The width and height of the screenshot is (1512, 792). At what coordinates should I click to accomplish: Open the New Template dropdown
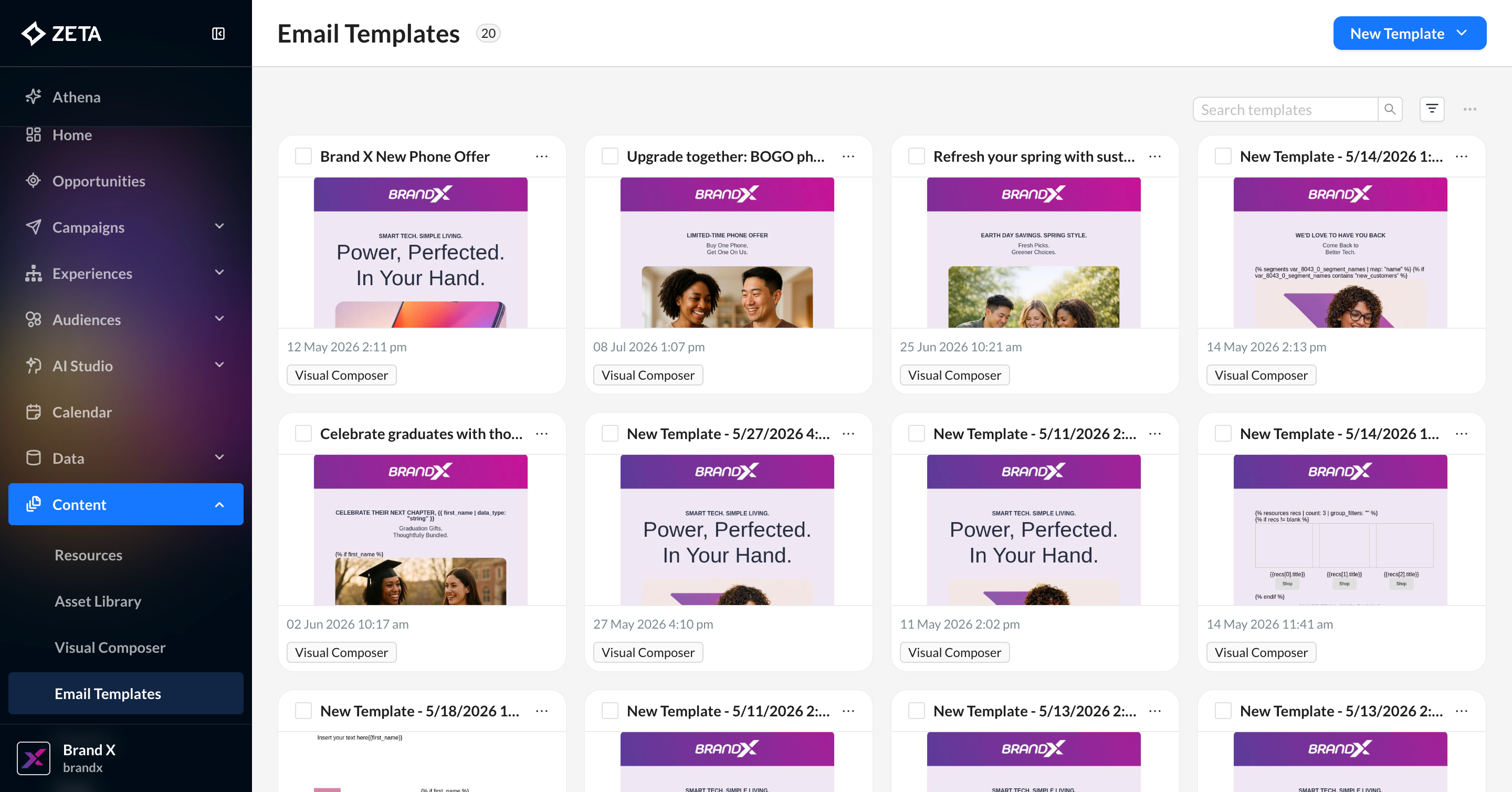pyautogui.click(x=1410, y=34)
